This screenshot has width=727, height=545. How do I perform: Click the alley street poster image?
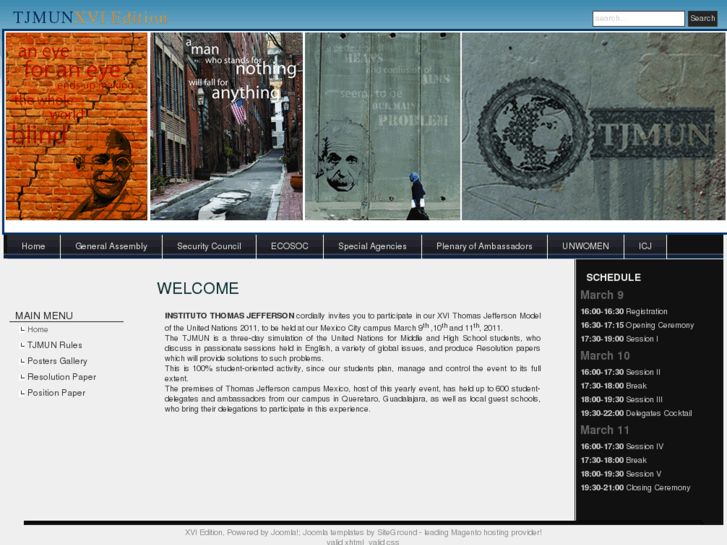226,126
